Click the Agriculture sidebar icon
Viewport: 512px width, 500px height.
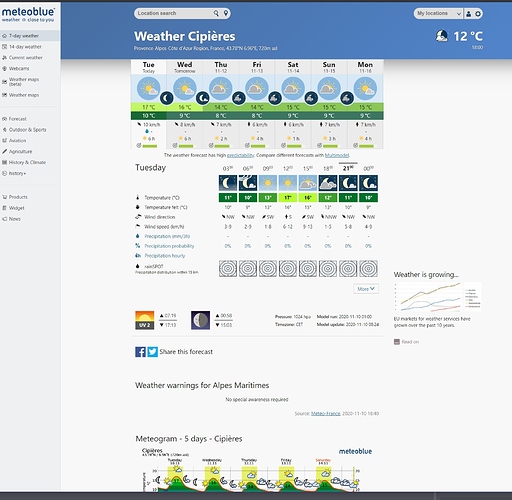[x=4, y=151]
